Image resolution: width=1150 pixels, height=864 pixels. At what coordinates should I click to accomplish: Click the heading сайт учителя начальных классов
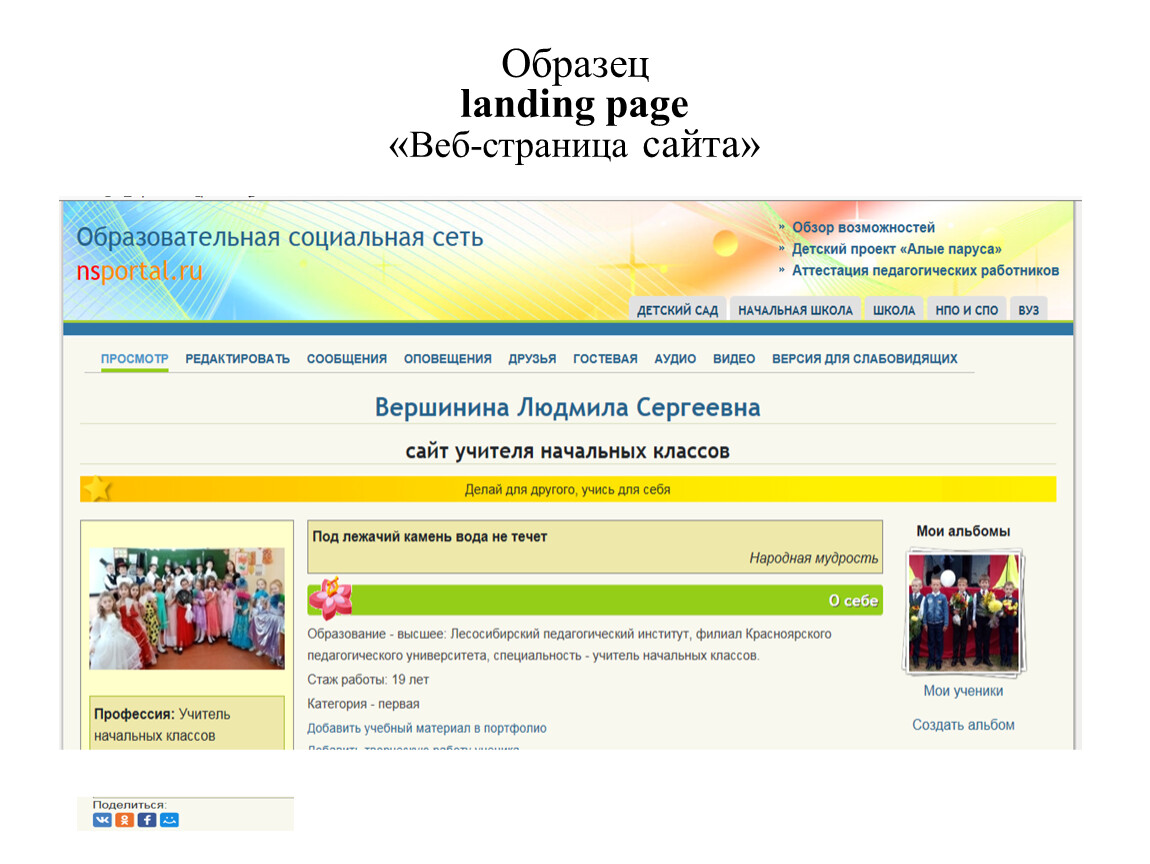point(568,450)
